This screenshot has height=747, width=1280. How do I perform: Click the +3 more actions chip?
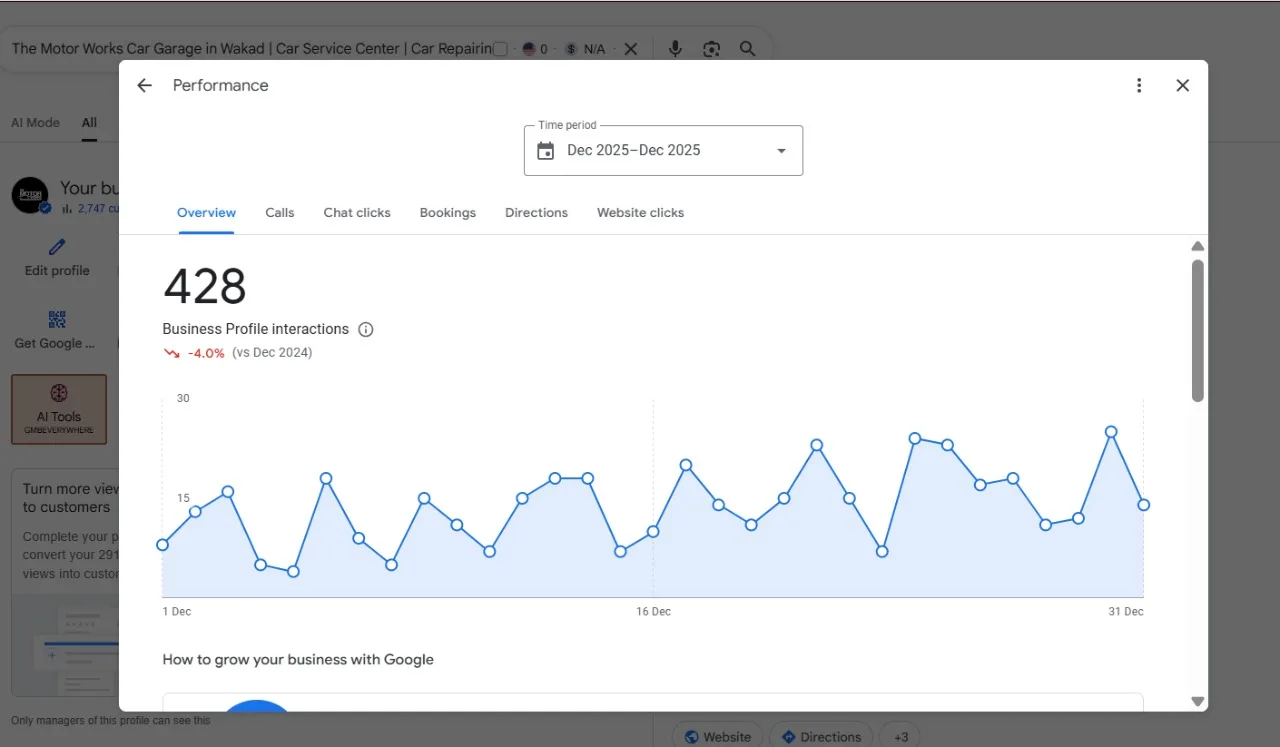tap(901, 737)
